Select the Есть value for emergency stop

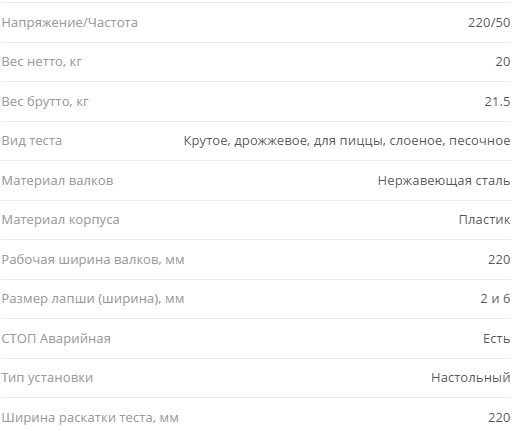pos(497,339)
